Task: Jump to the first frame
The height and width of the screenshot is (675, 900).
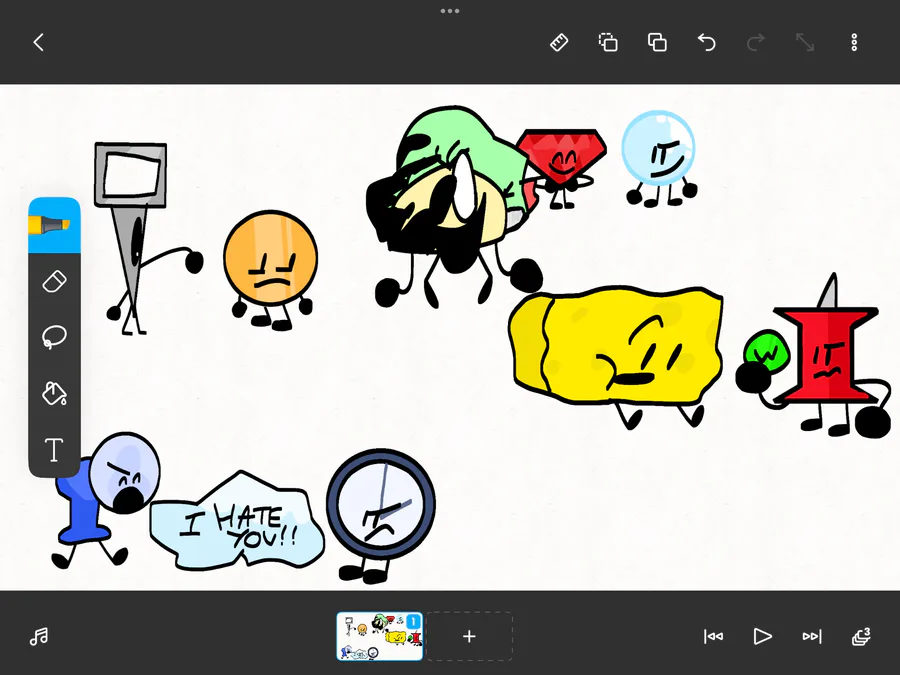Action: 713,637
